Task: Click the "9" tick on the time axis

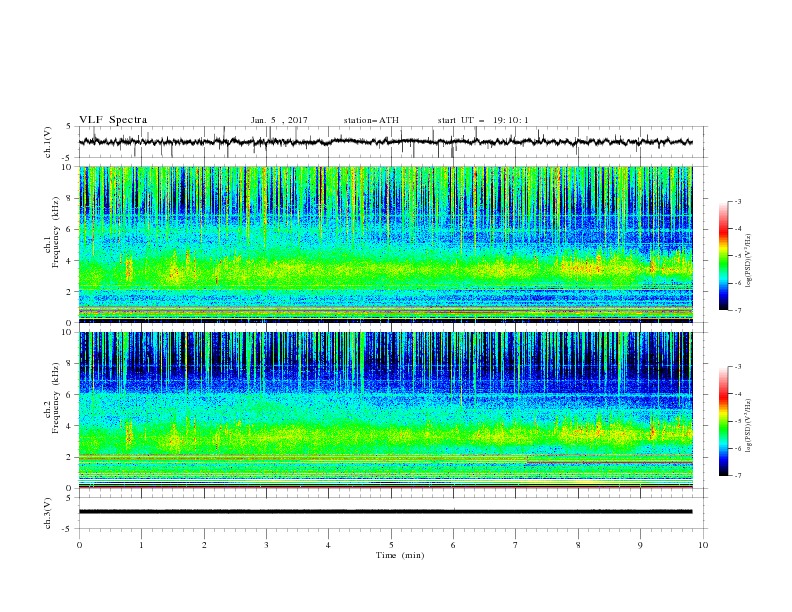Action: coord(640,545)
